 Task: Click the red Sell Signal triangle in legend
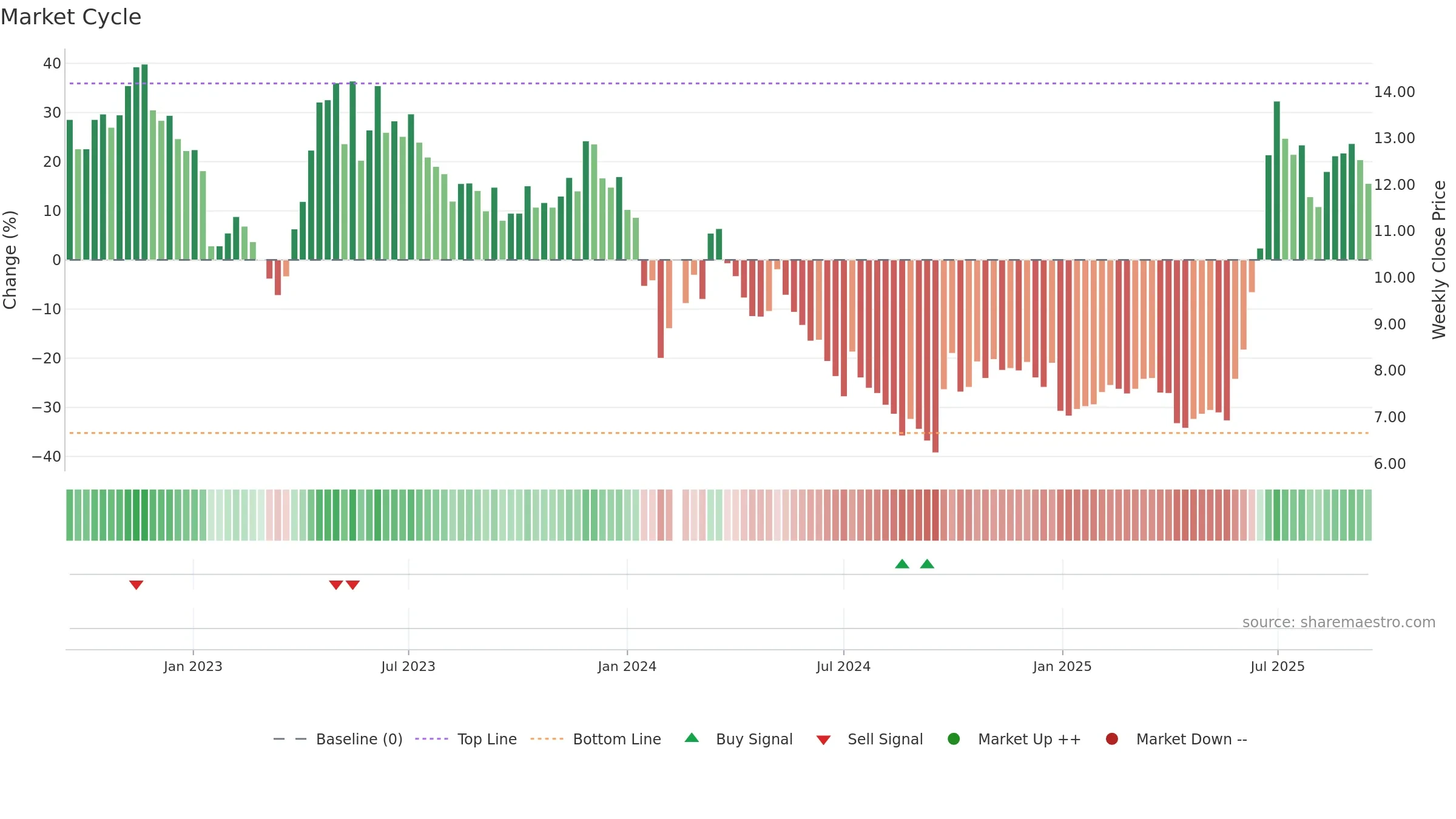tap(823, 740)
